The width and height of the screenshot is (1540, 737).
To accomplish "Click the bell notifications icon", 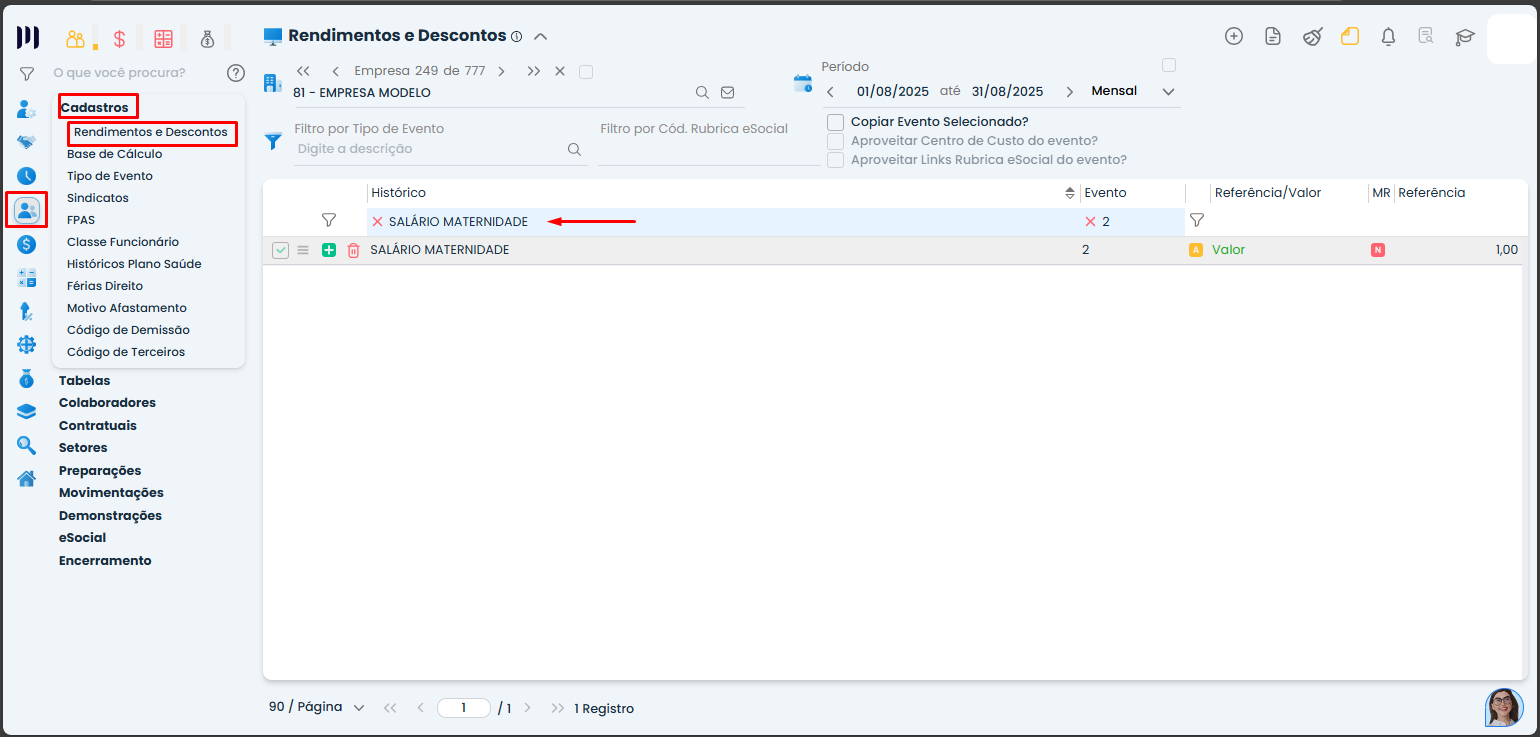I will (1388, 37).
